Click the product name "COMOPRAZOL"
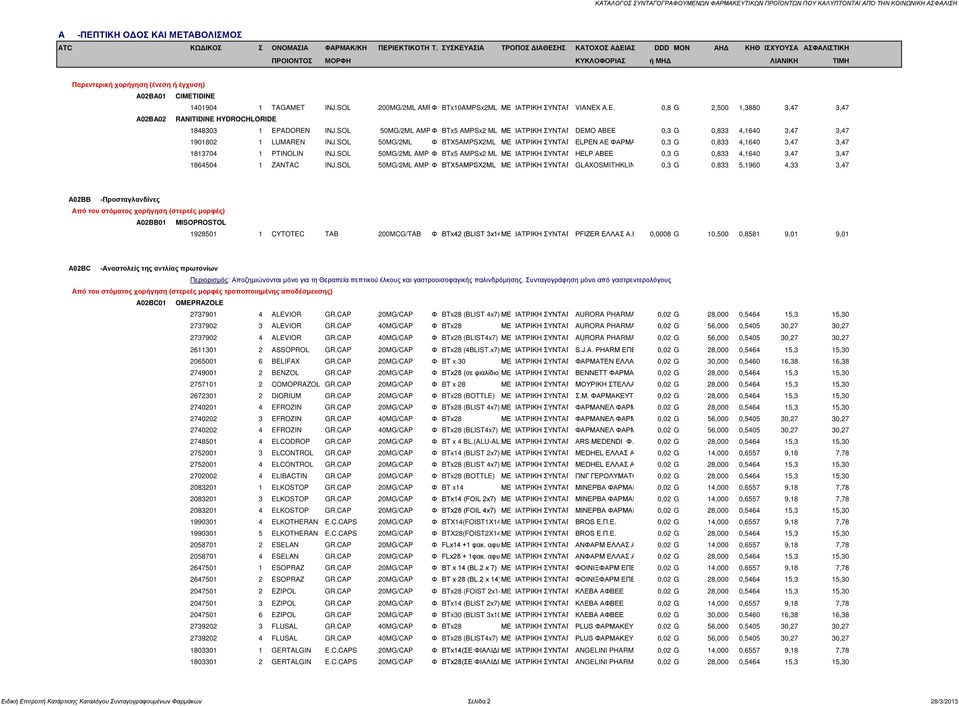 click(x=295, y=384)
